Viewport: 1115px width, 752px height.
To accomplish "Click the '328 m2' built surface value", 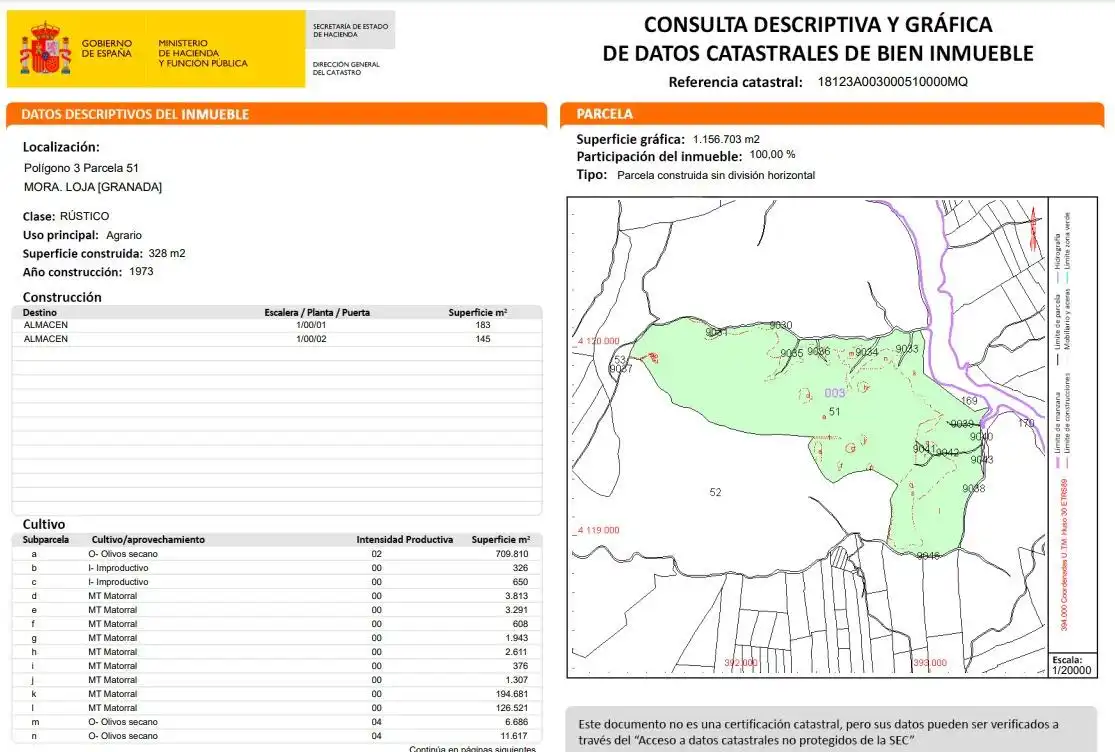I will coord(167,253).
